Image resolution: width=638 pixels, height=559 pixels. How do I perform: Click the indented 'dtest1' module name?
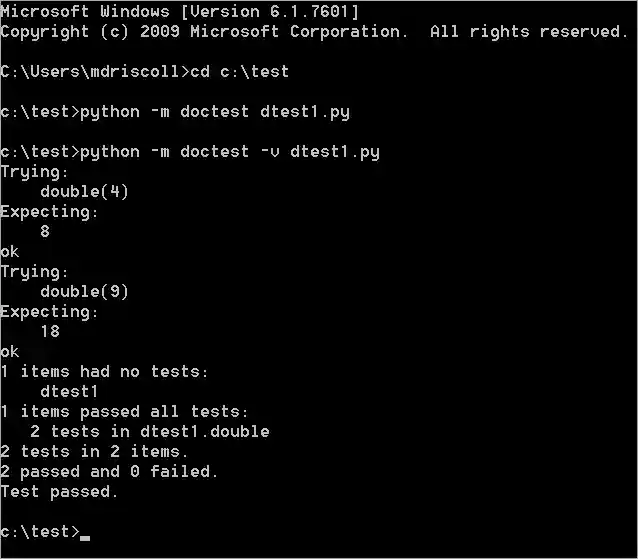tap(70, 392)
